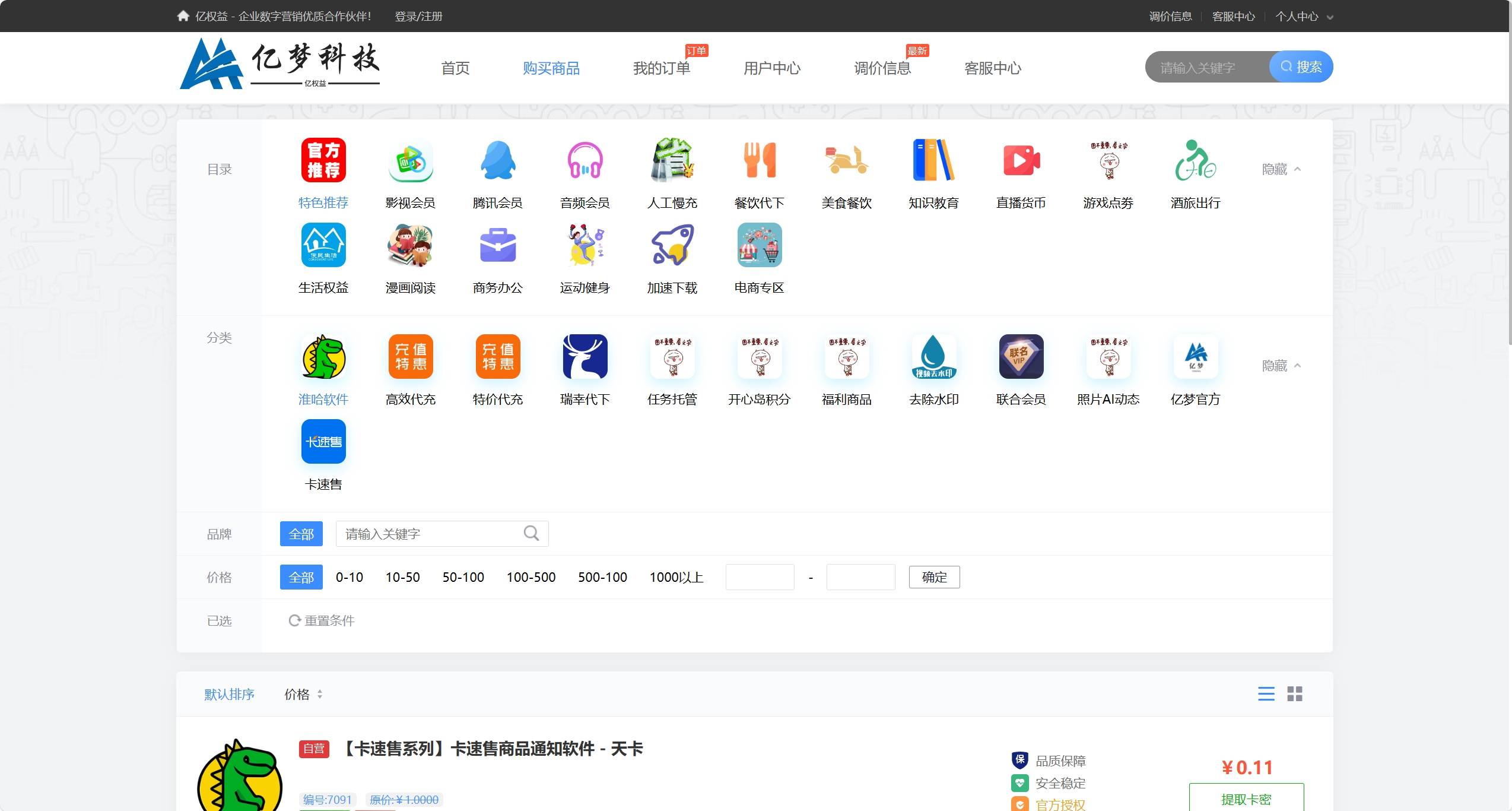Select the 0-10 price range filter
Viewport: 1512px width, 811px height.
349,577
